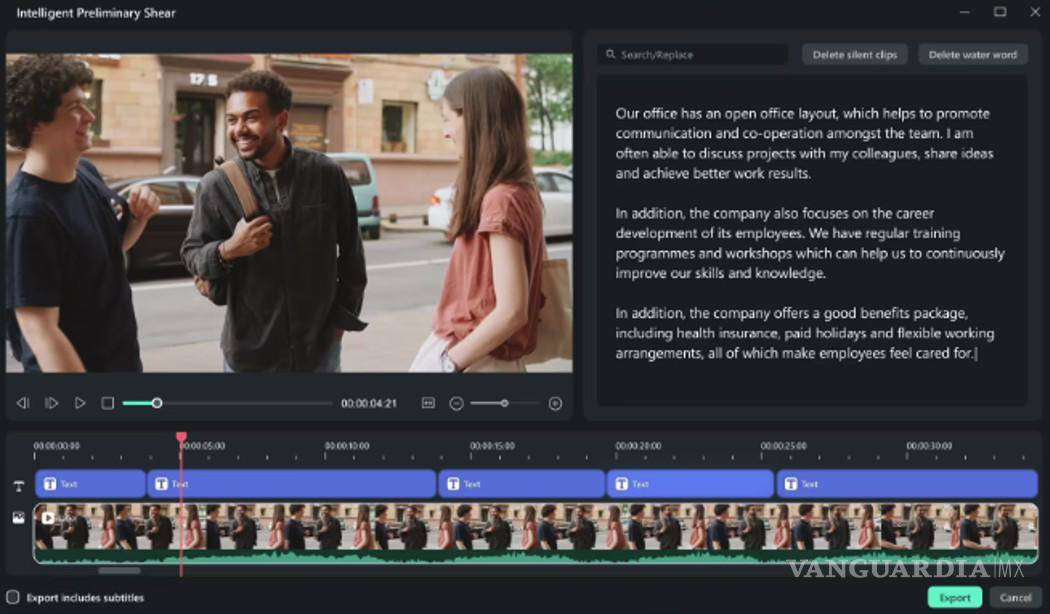The image size is (1050, 614).
Task: Click the frame-by-frame view icon beside timecode
Action: coord(428,403)
